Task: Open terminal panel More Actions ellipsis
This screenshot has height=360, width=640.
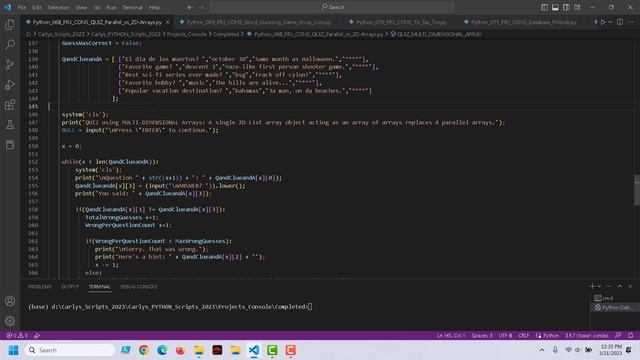Action: tap(609, 287)
